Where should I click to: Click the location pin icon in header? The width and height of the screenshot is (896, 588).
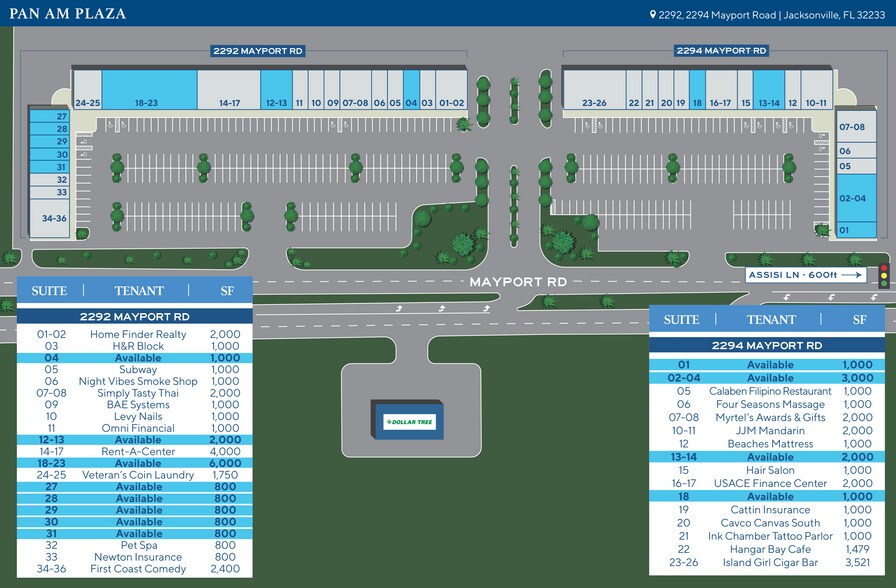[653, 14]
